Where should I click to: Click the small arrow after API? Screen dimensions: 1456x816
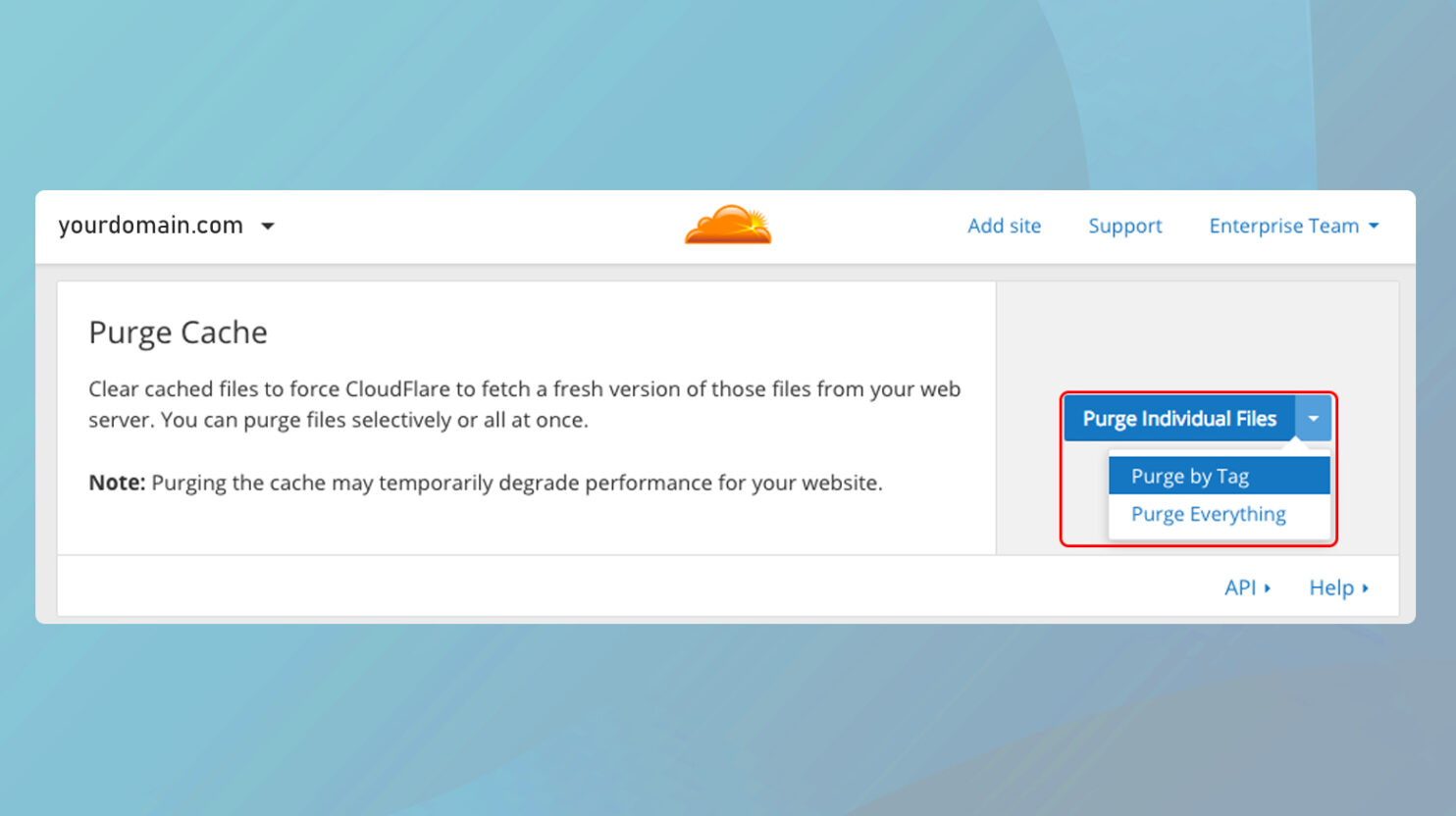coord(1268,587)
